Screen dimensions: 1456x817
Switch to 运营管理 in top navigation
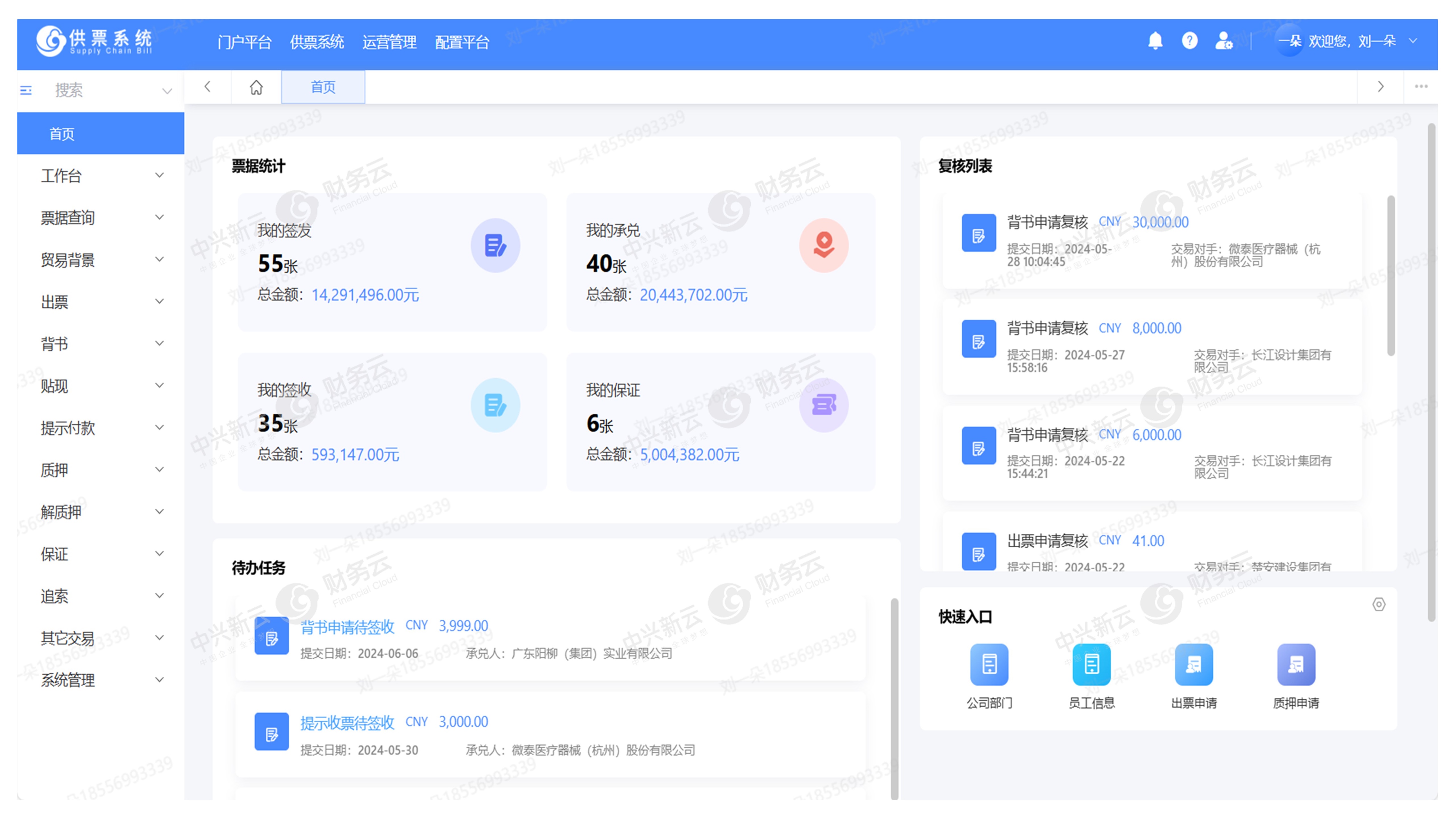pos(389,42)
